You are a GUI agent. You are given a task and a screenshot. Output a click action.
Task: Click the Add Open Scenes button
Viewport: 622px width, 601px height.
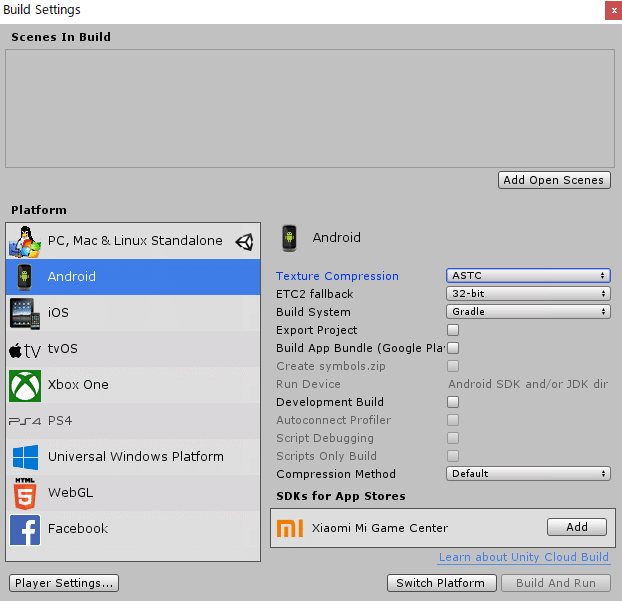[554, 180]
